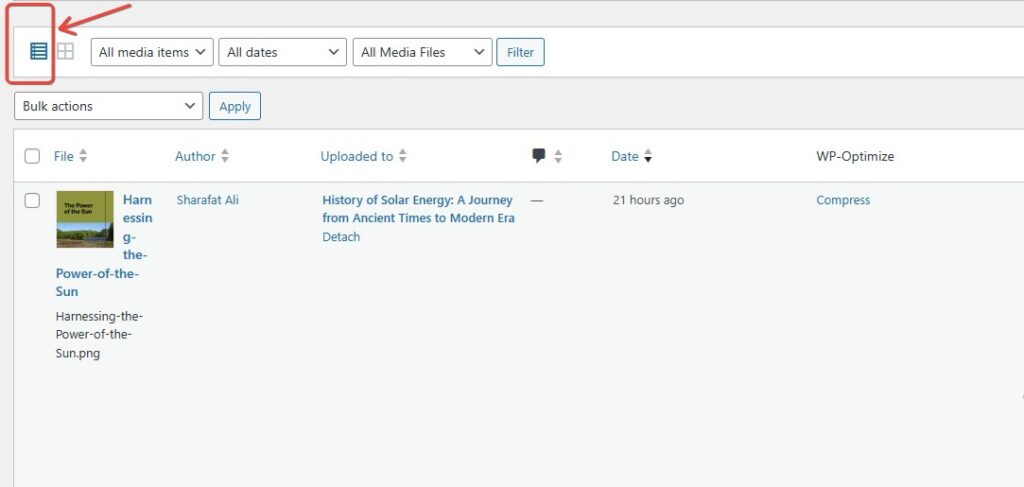Image resolution: width=1024 pixels, height=487 pixels.
Task: Sort arrows next to Author header
Action: [225, 156]
